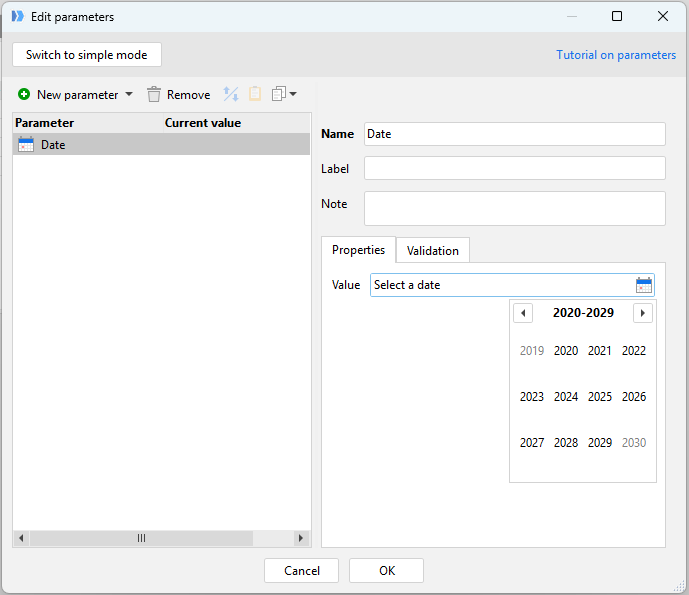Click the horizontal scrollbar thumb
This screenshot has height=595, width=689.
141,538
